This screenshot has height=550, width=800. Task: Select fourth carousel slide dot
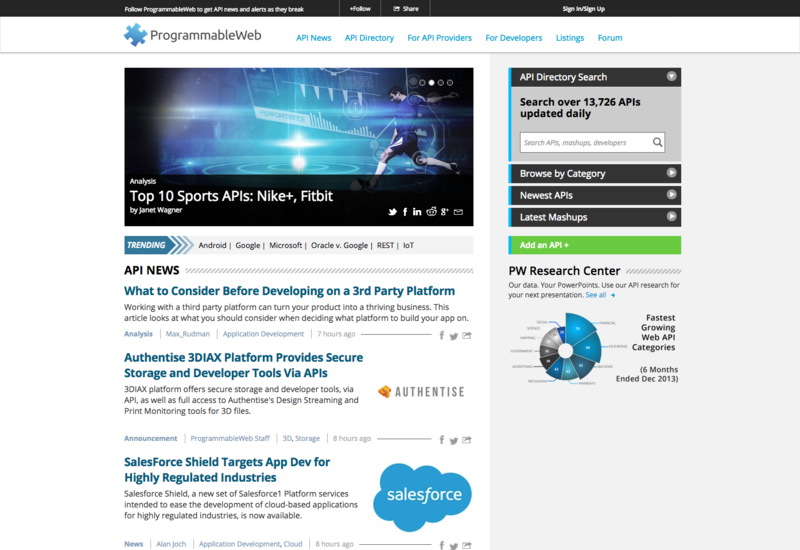pos(449,83)
